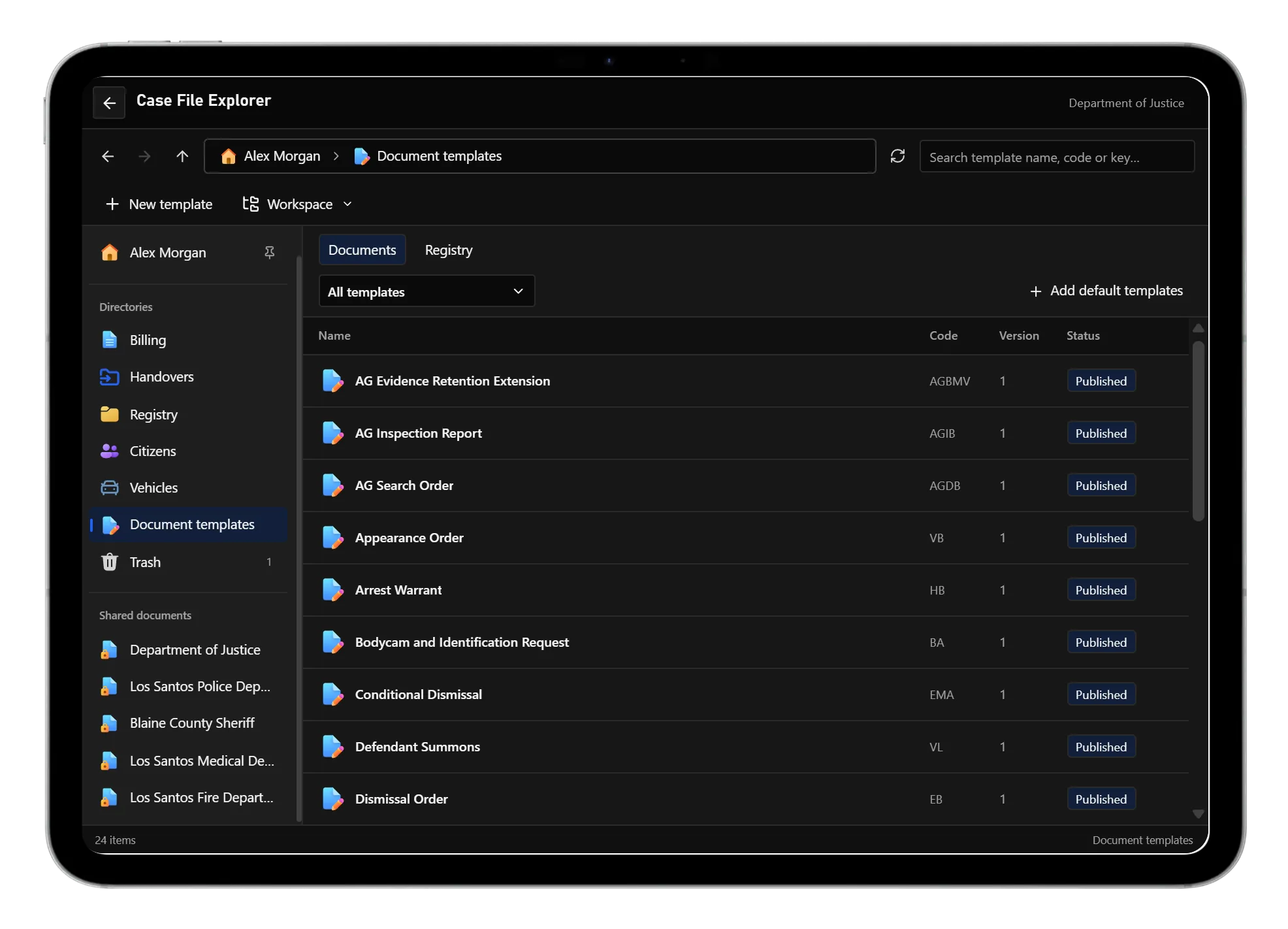The height and width of the screenshot is (929, 1288).
Task: Click the New template button
Action: pos(159,204)
